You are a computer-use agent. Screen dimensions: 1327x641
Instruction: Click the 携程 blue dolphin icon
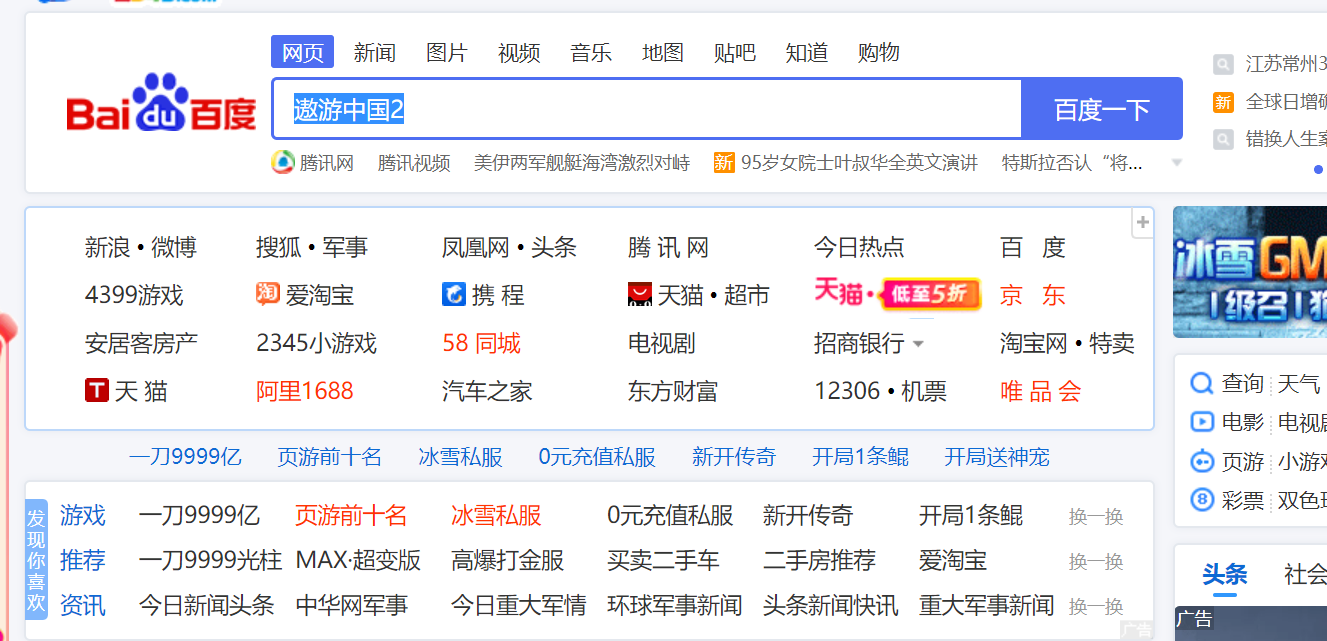coord(454,294)
